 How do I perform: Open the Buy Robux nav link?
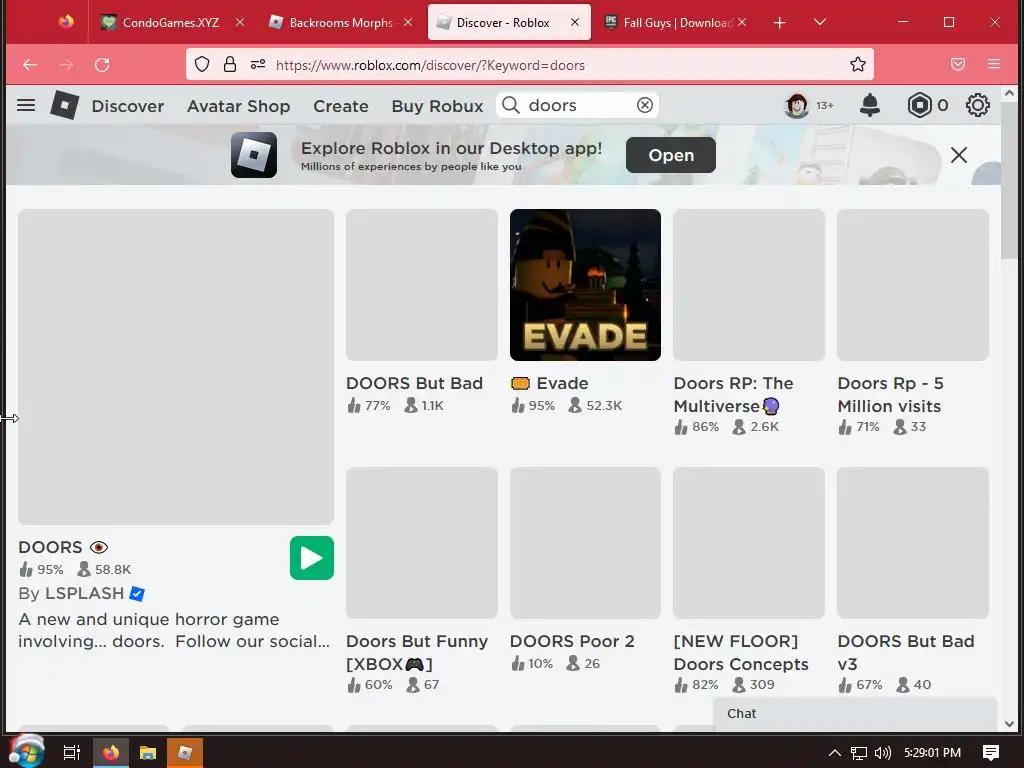(437, 106)
